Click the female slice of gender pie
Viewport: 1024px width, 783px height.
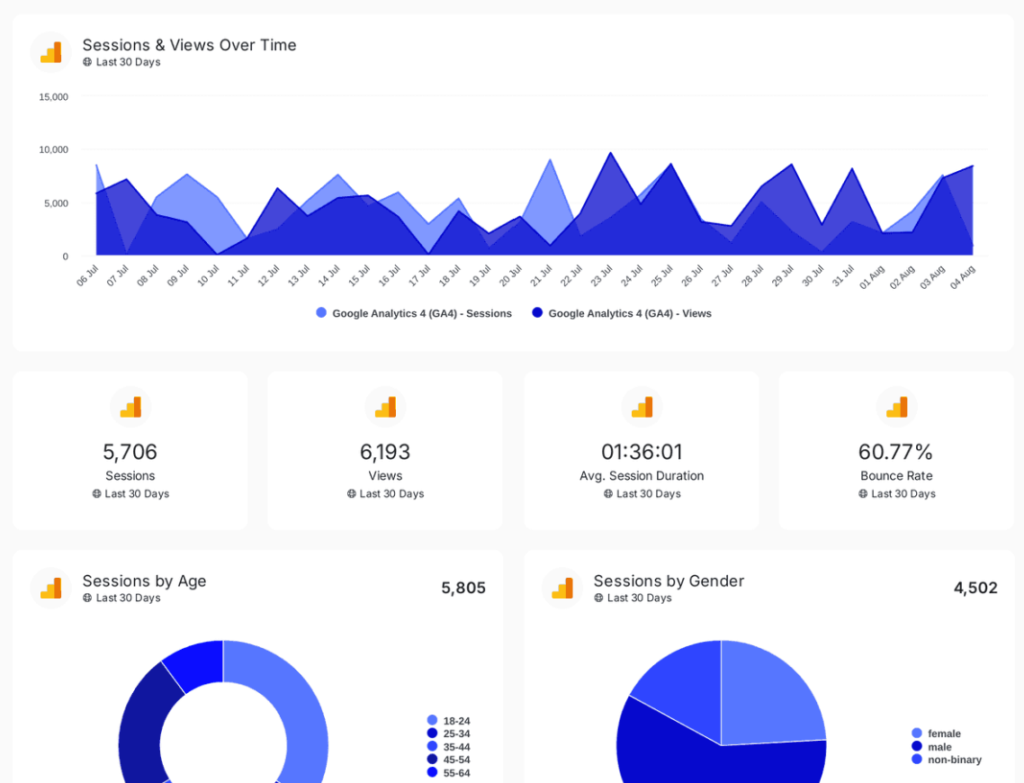click(767, 699)
